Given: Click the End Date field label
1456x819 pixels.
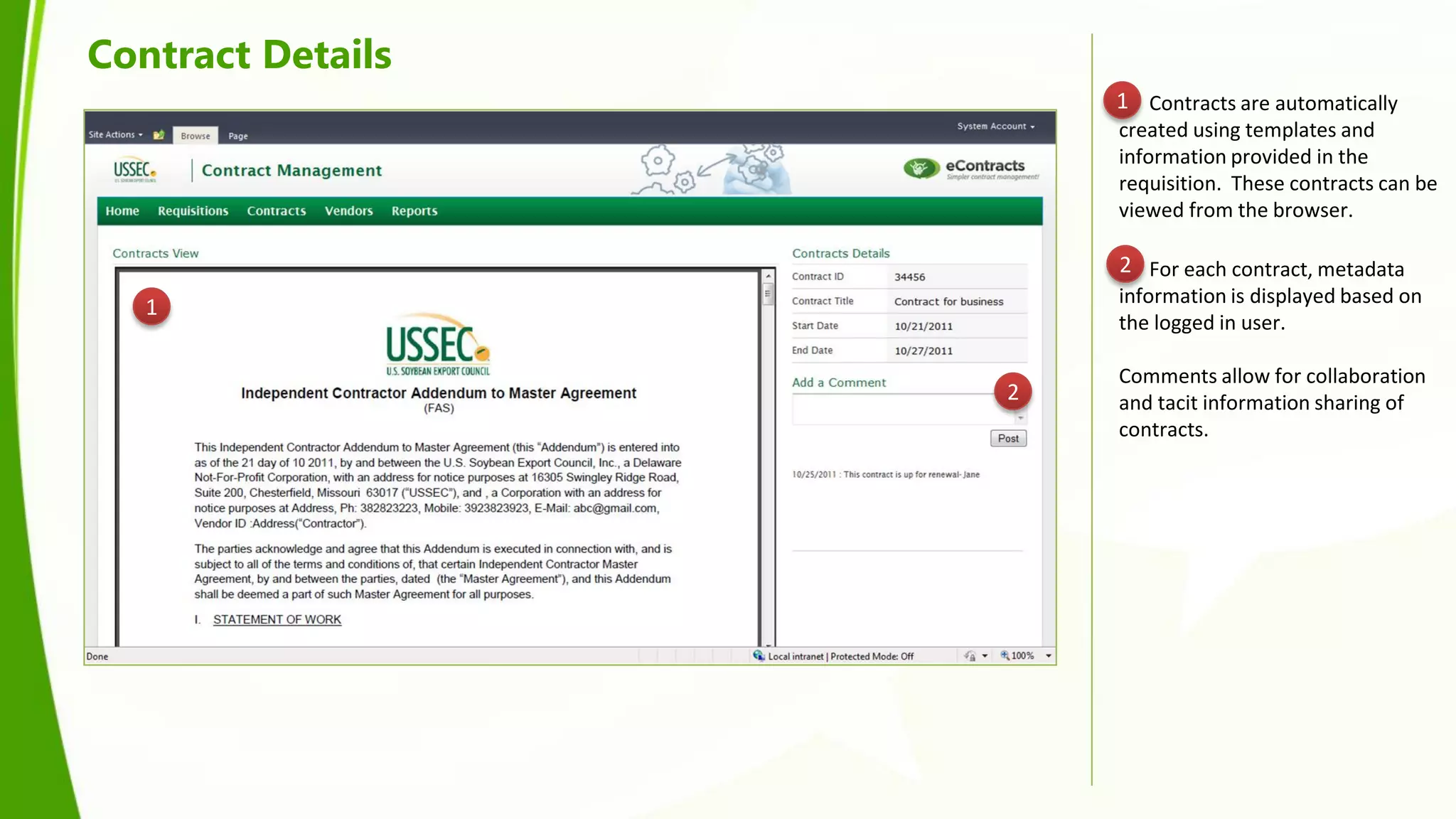Looking at the screenshot, I should 812,350.
